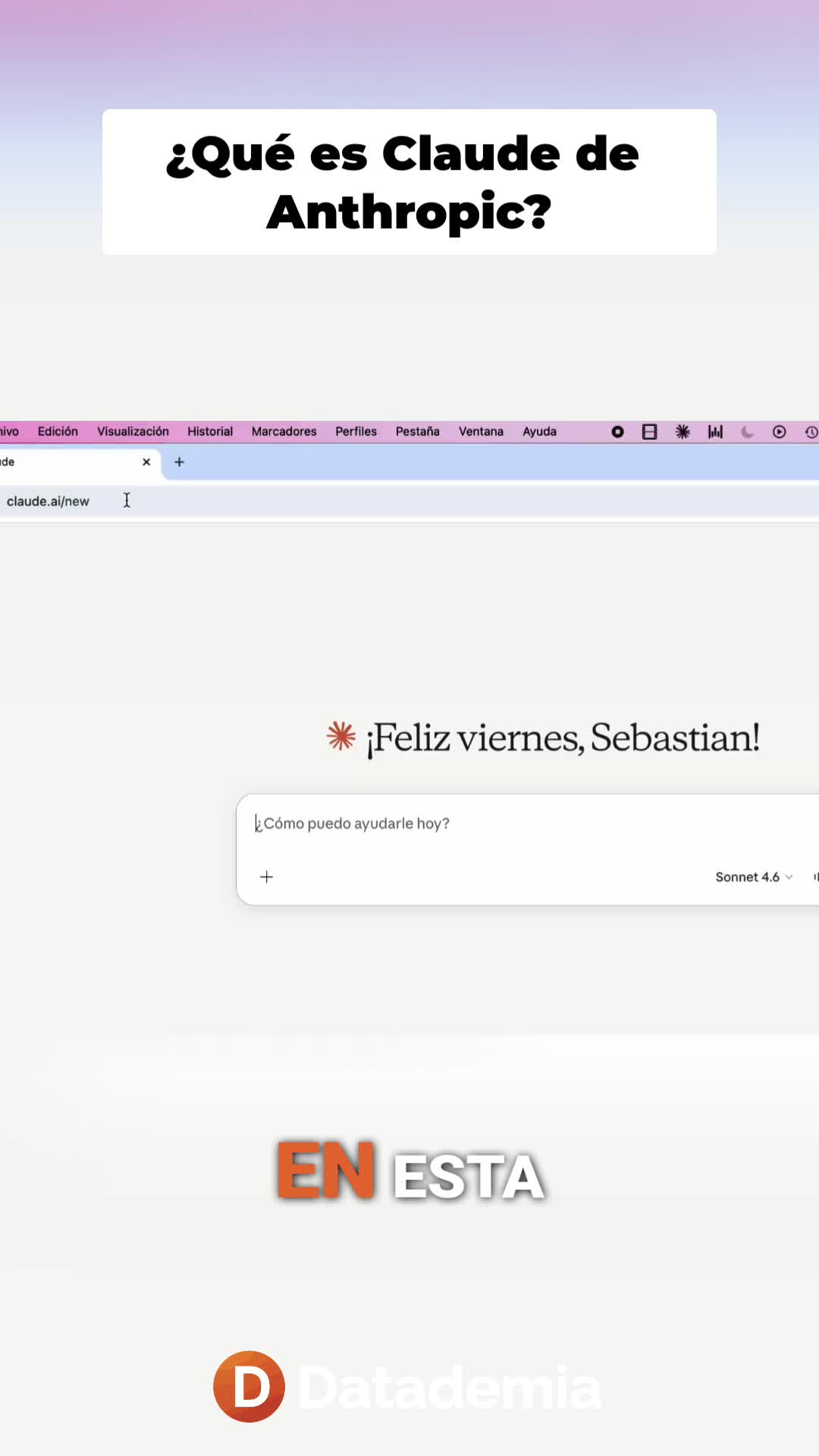Image resolution: width=819 pixels, height=1456 pixels.
Task: Open the Claude menu bar icon
Action: click(x=682, y=431)
